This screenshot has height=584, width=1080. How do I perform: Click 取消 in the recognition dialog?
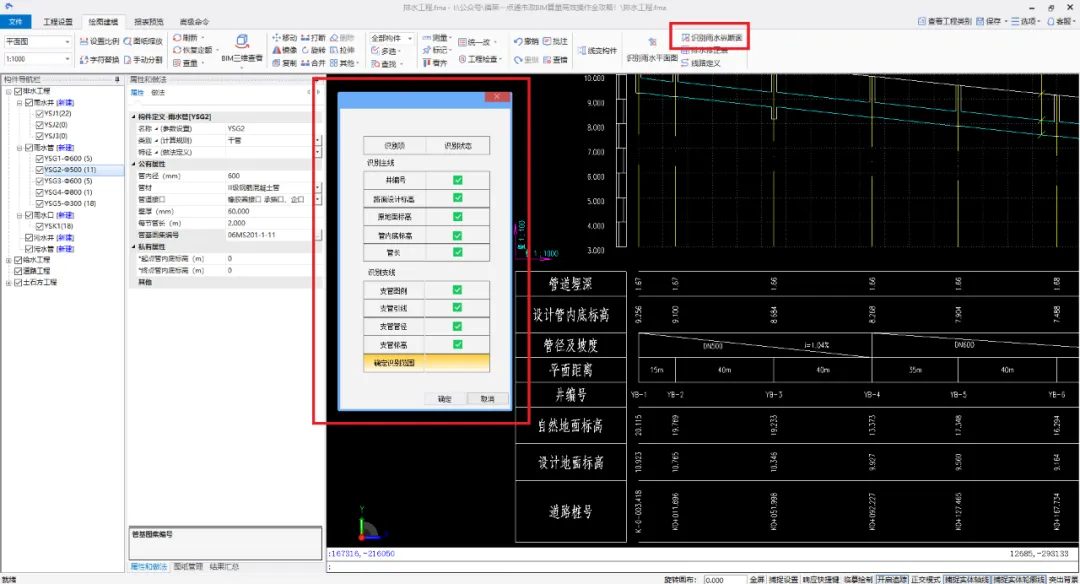click(x=488, y=399)
